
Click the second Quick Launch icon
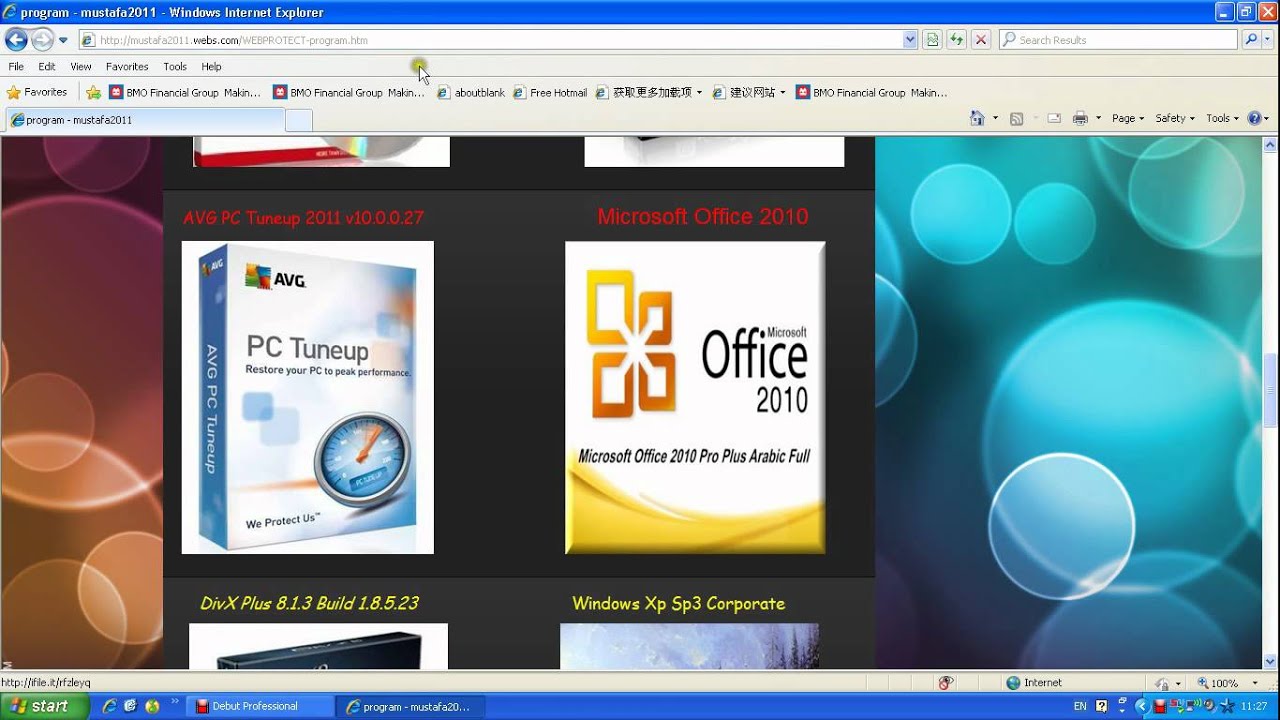coord(131,706)
